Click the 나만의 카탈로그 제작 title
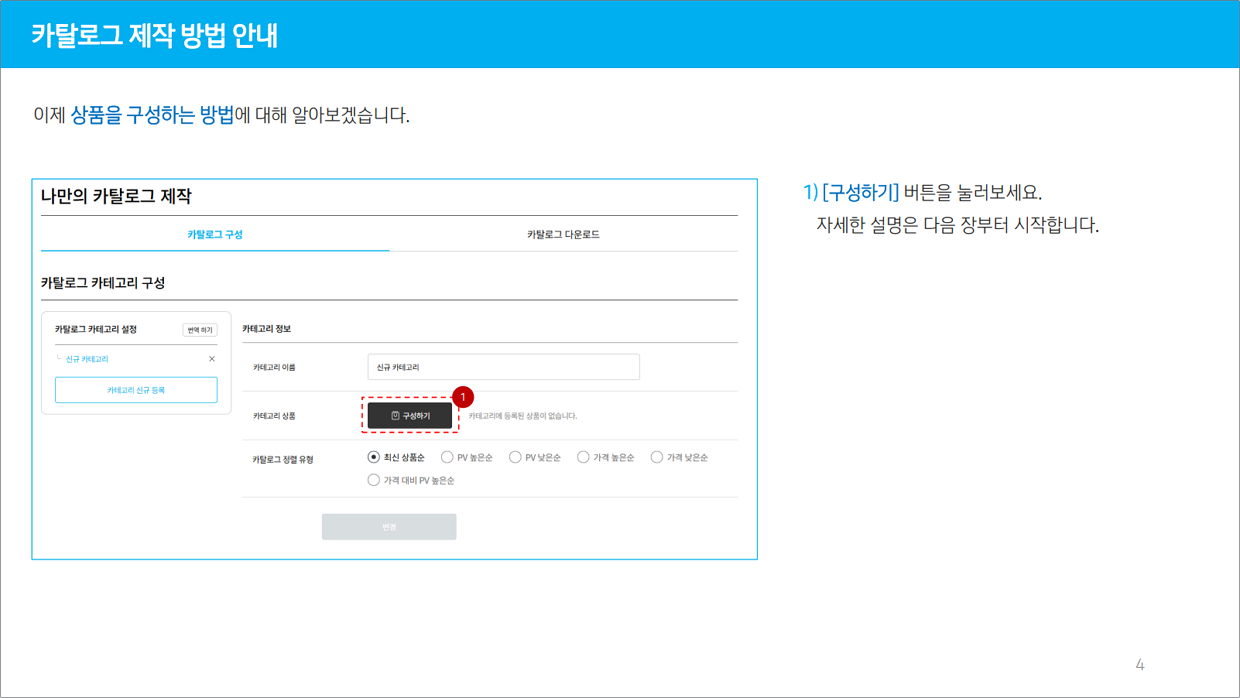The width and height of the screenshot is (1240, 698). 116,196
